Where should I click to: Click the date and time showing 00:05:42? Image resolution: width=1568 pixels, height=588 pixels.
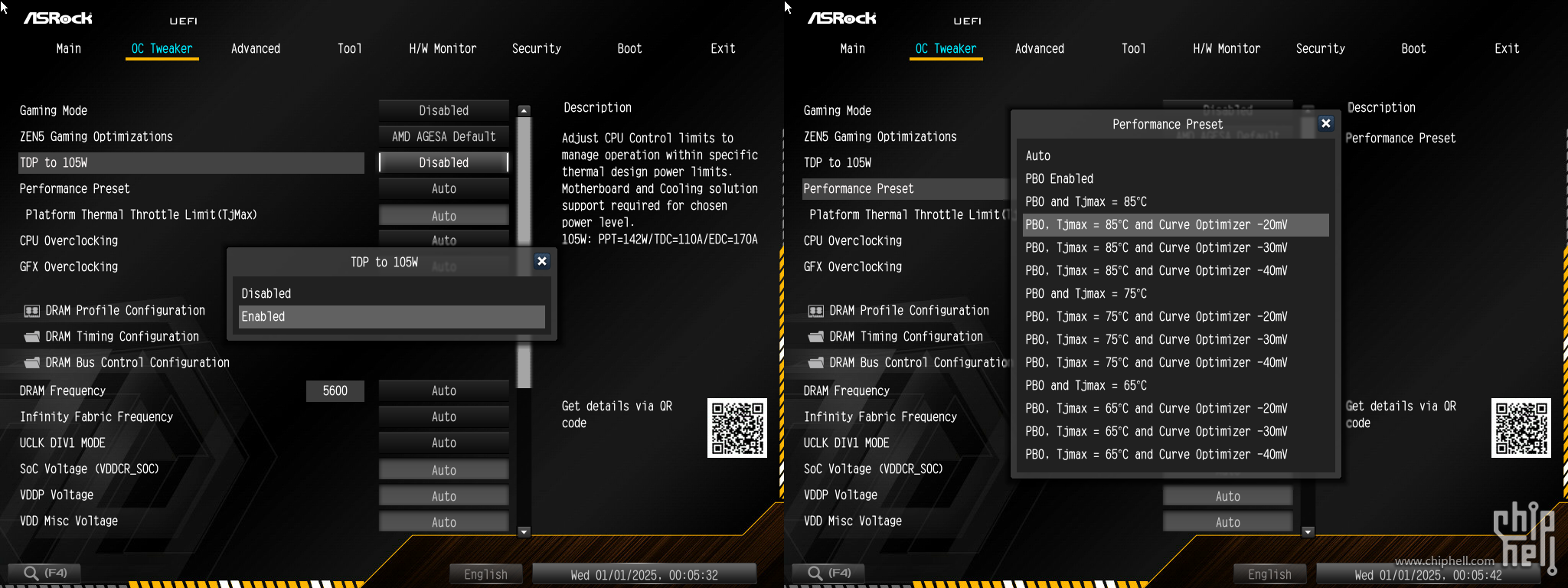click(x=1429, y=574)
